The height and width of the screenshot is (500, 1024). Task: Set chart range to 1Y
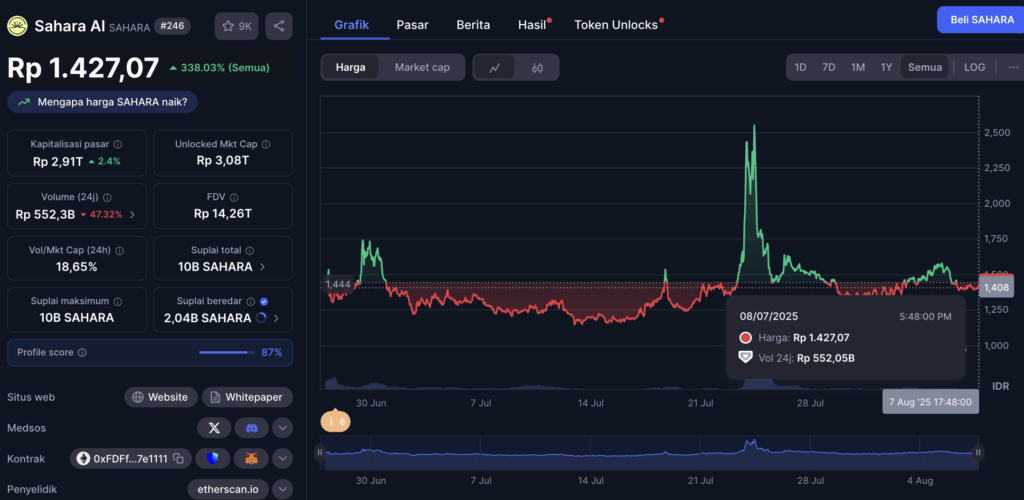[x=886, y=67]
